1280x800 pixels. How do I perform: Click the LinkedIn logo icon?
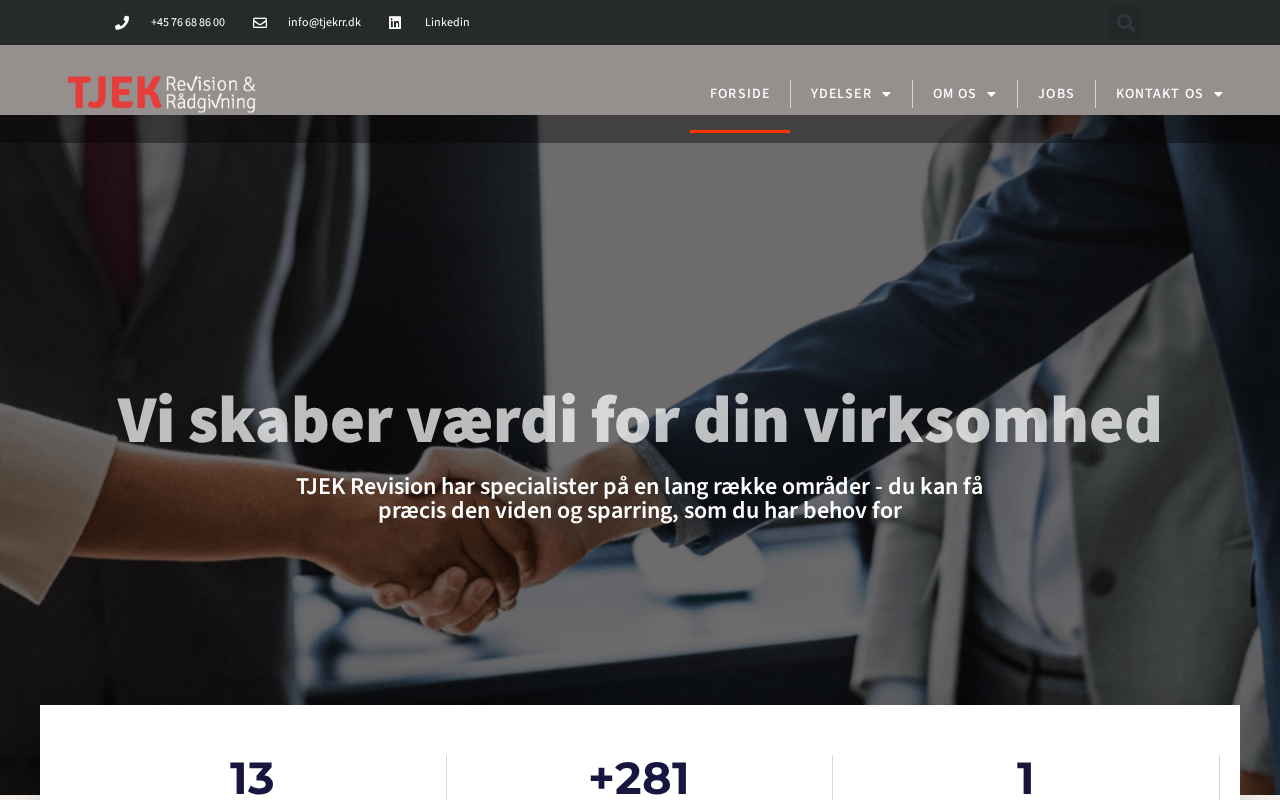[x=395, y=23]
